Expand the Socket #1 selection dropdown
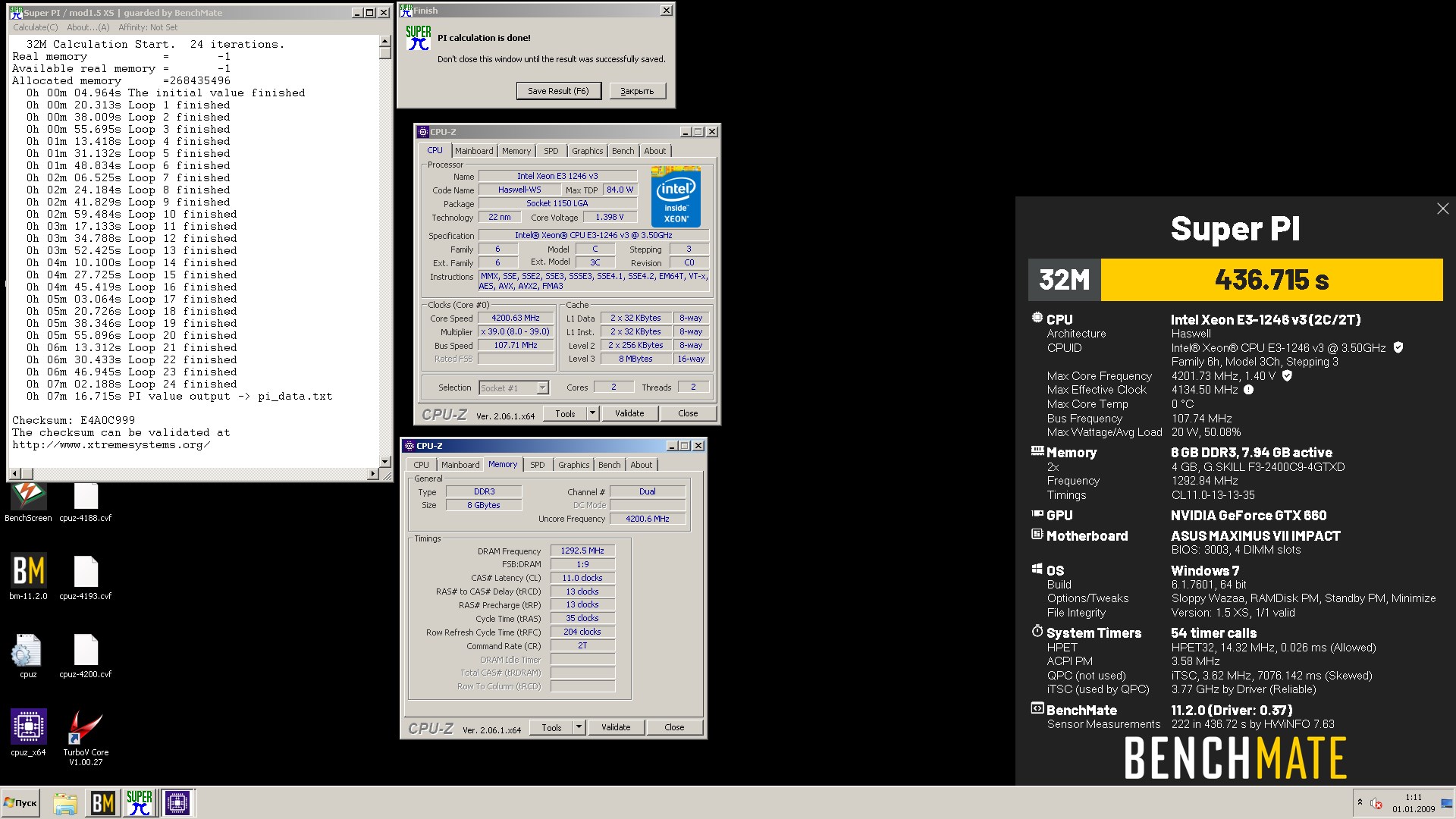 542,388
